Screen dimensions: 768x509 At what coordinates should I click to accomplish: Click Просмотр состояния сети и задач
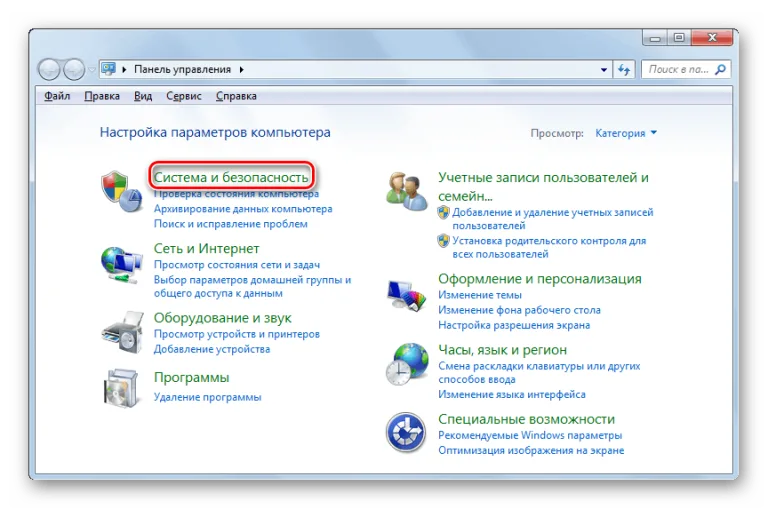point(237,265)
